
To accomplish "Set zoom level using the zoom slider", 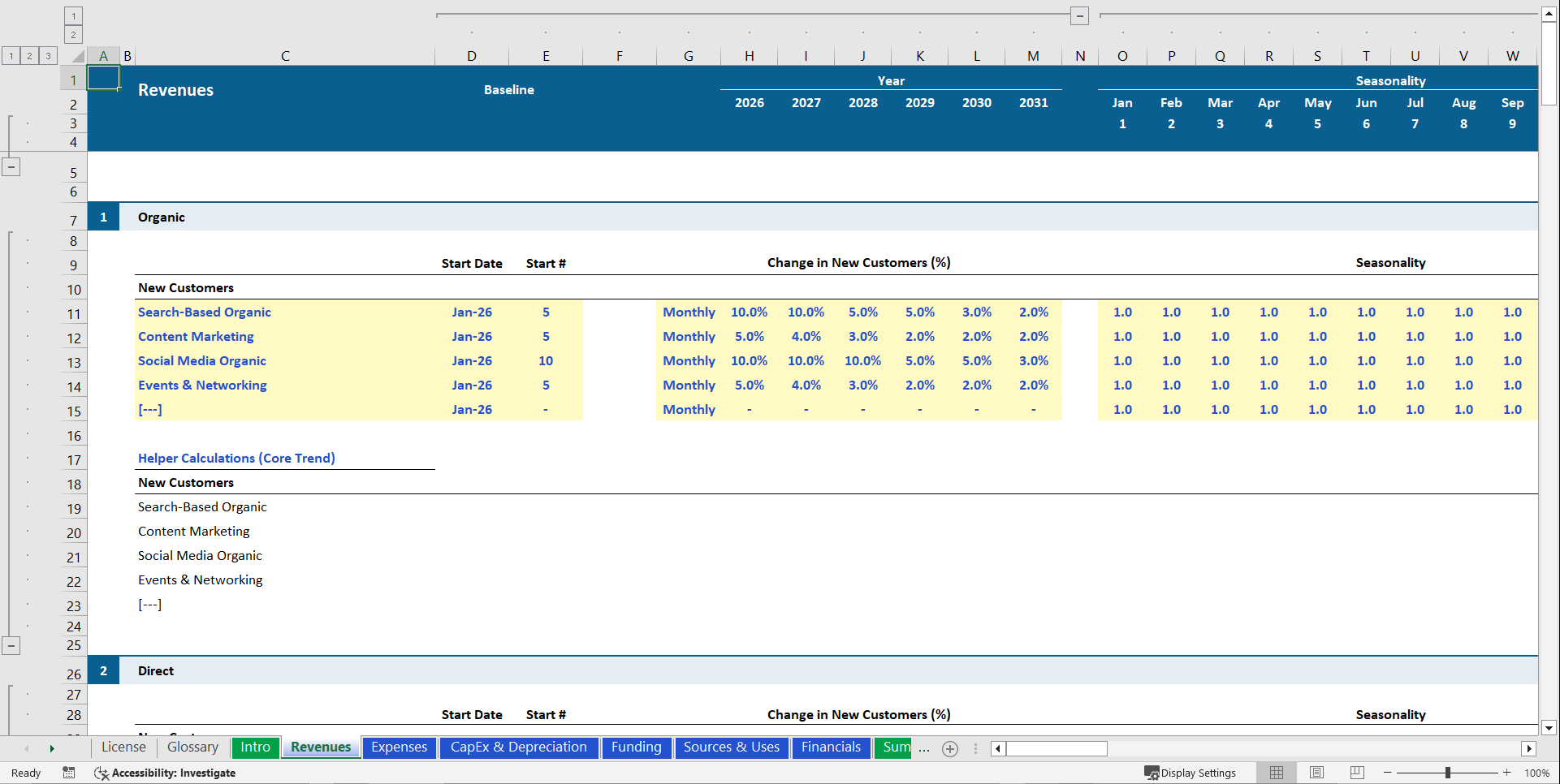I will 1450,773.
